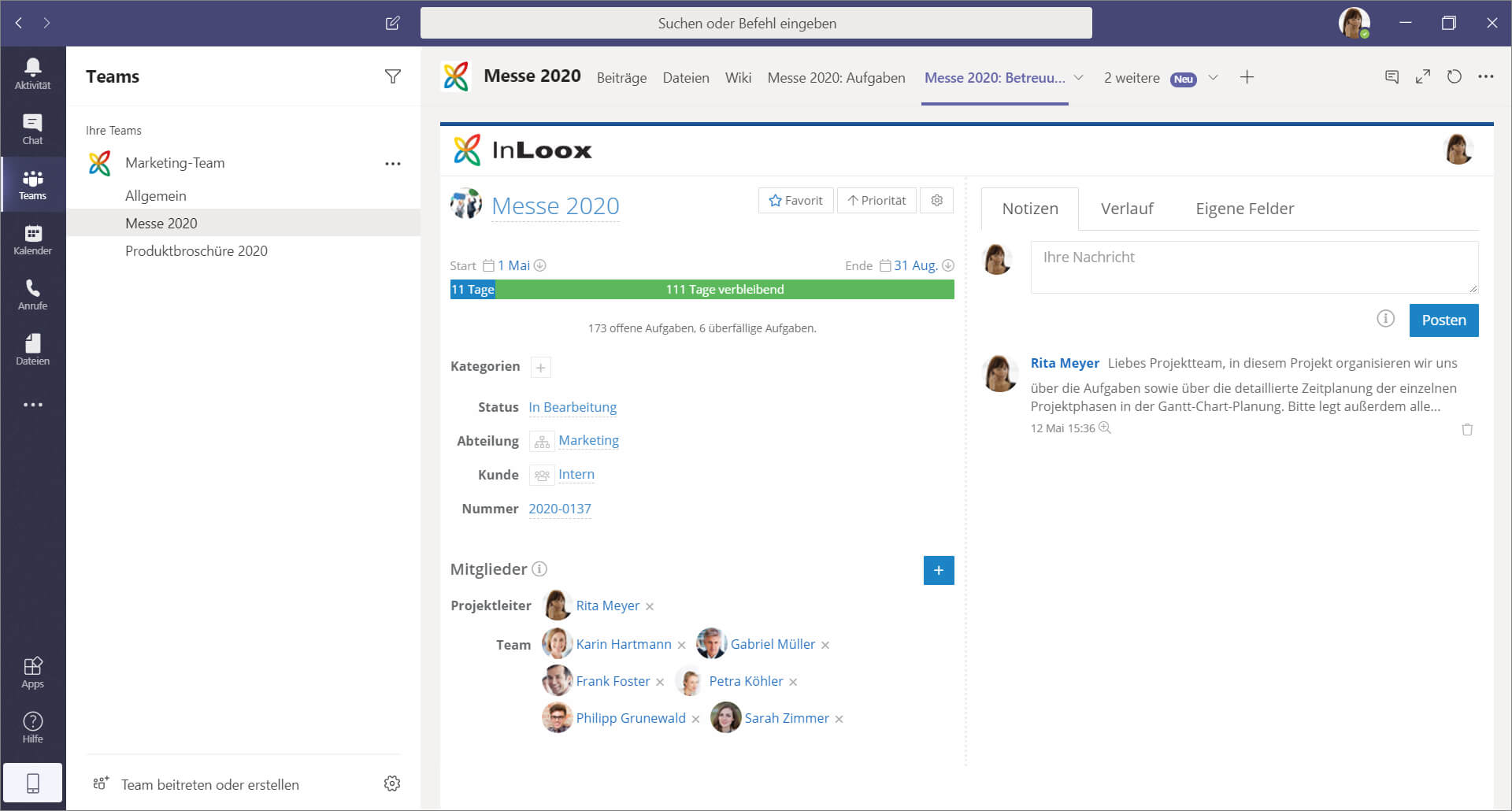Image resolution: width=1512 pixels, height=811 pixels.
Task: Click into Ihre Nachricht note field
Action: 1254,267
